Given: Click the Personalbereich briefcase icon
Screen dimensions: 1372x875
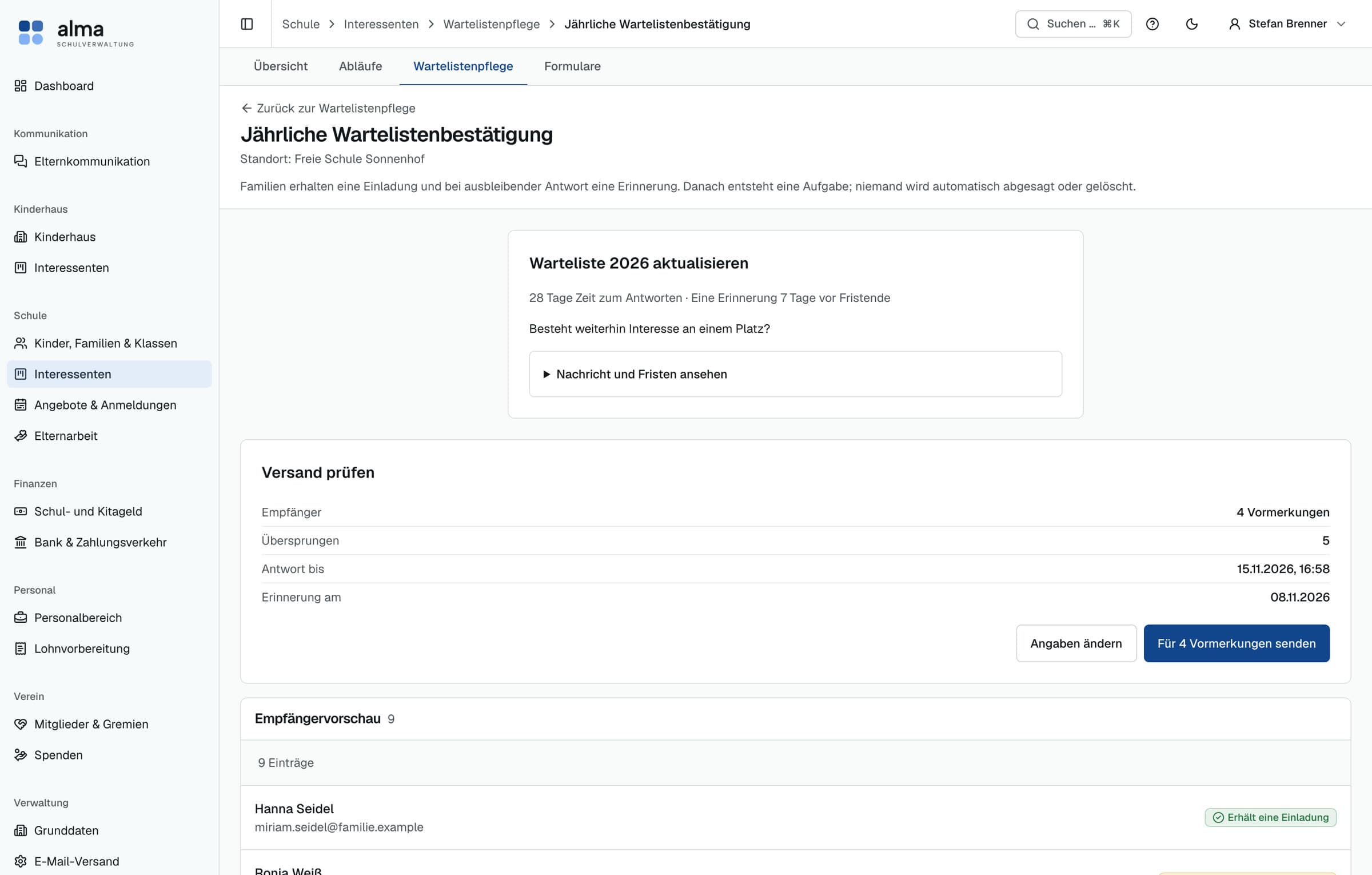Looking at the screenshot, I should 21,618.
